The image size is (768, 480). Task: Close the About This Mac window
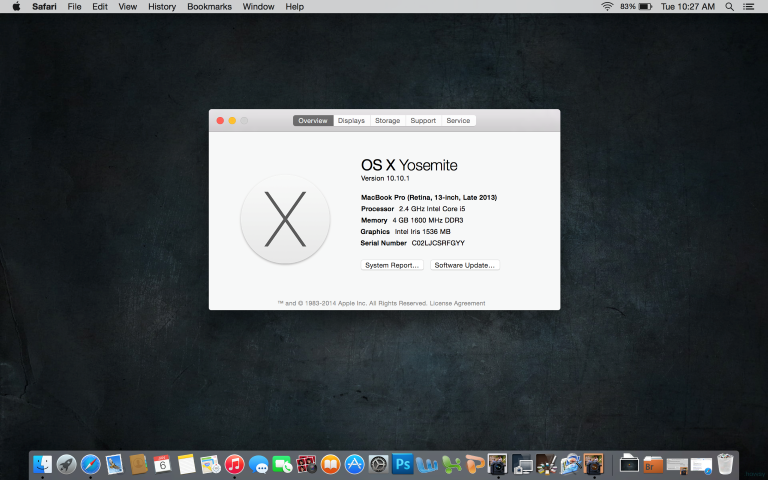(220, 120)
